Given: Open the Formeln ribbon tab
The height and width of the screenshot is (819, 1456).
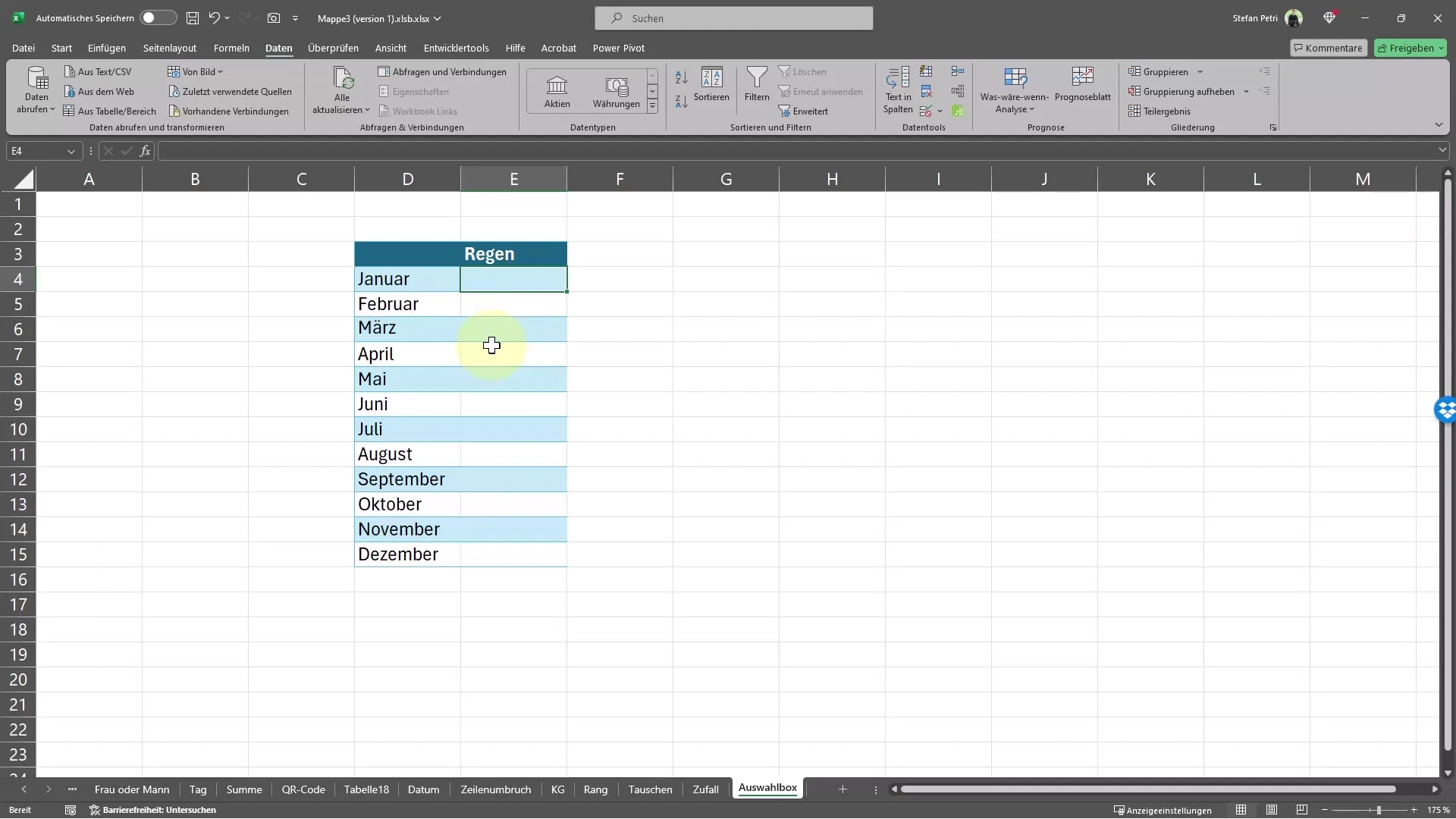Looking at the screenshot, I should tap(231, 48).
